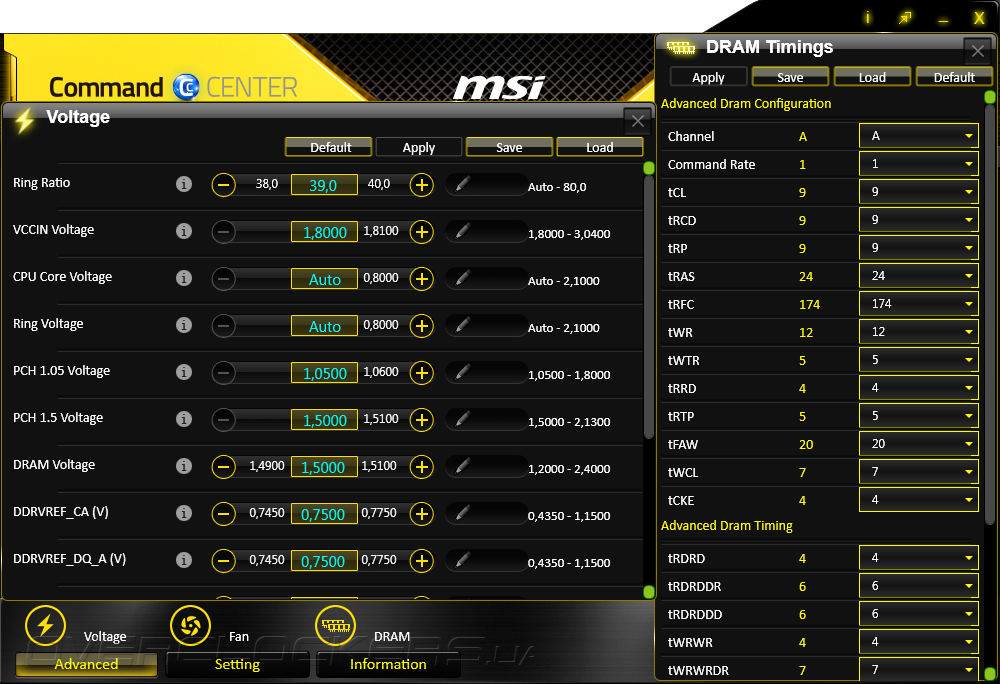Open Ring Ratio info icon
1000x684 pixels.
pos(184,184)
